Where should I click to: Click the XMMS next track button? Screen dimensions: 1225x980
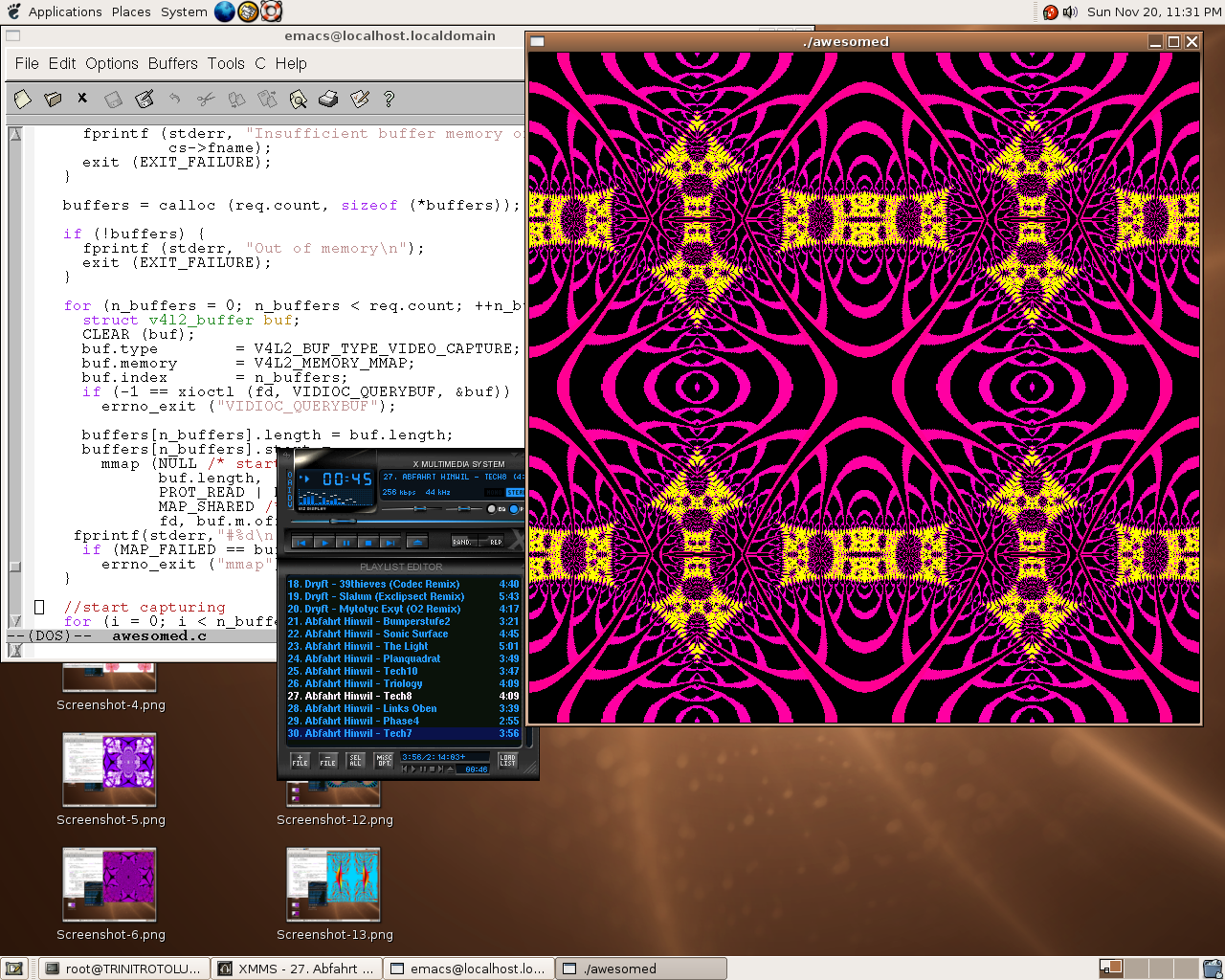click(390, 543)
